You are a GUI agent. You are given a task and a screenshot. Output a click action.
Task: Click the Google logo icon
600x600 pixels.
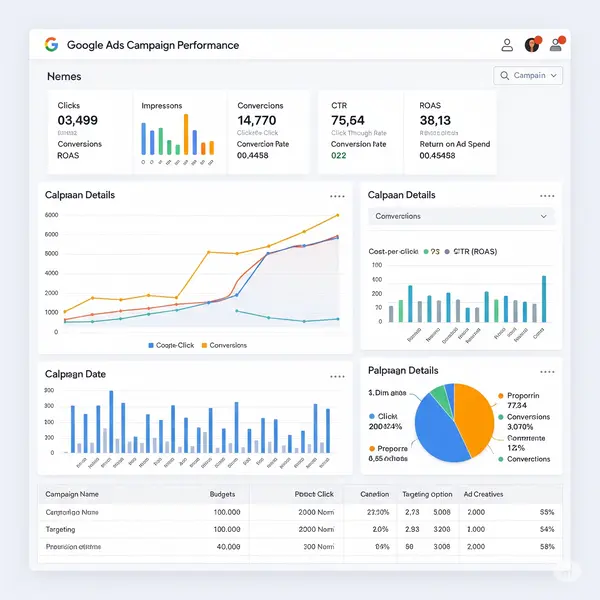click(52, 45)
